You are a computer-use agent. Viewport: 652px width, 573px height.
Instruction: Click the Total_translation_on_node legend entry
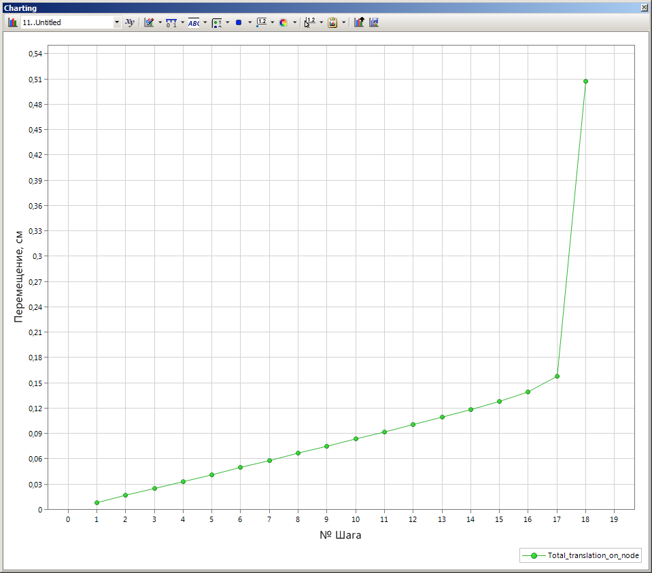coord(580,555)
